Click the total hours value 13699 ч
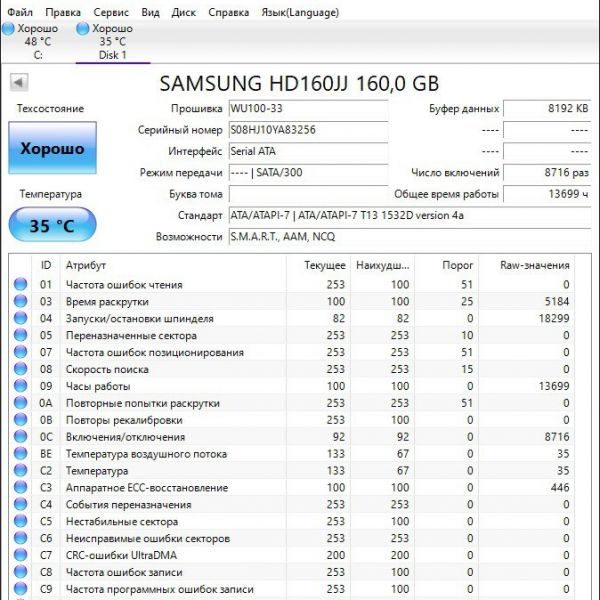 click(x=547, y=194)
